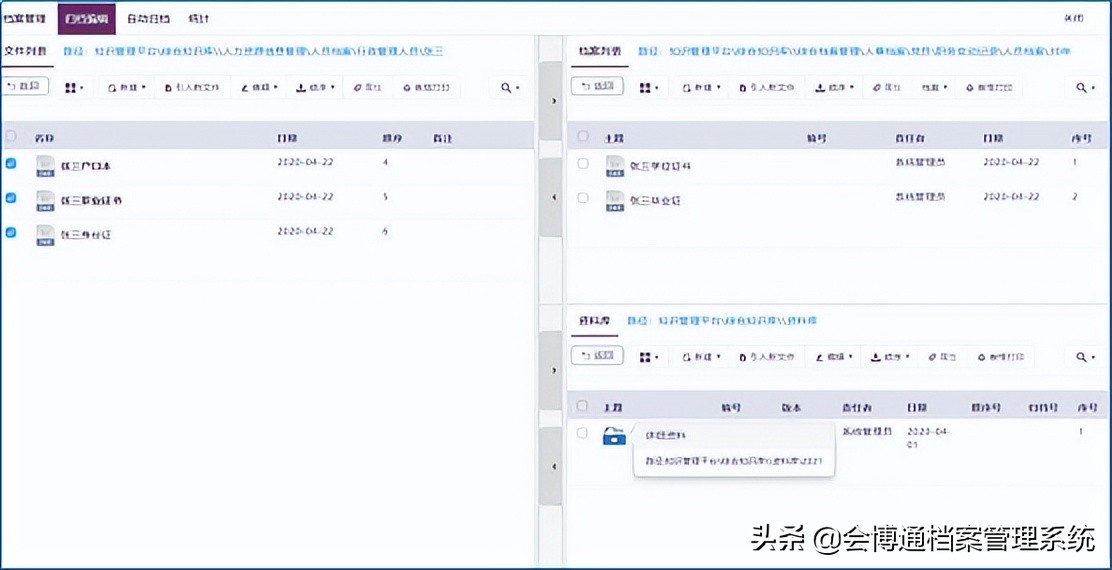Toggle the select-all checkbox in the file list header
Image resolution: width=1112 pixels, height=570 pixels.
[x=11, y=136]
